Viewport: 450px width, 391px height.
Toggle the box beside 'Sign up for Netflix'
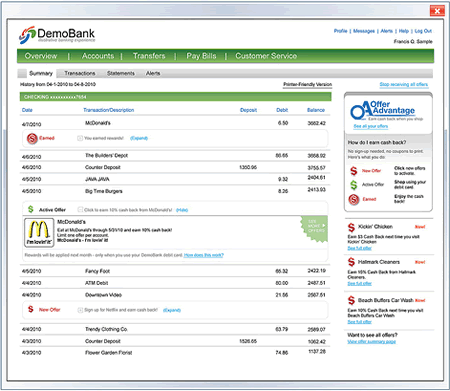pyautogui.click(x=80, y=310)
